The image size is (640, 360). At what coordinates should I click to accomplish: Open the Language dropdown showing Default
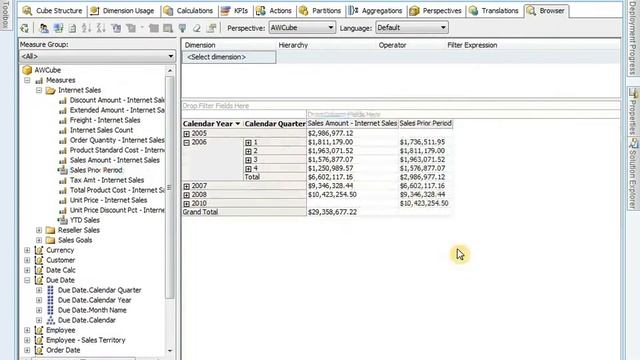[x=411, y=28]
